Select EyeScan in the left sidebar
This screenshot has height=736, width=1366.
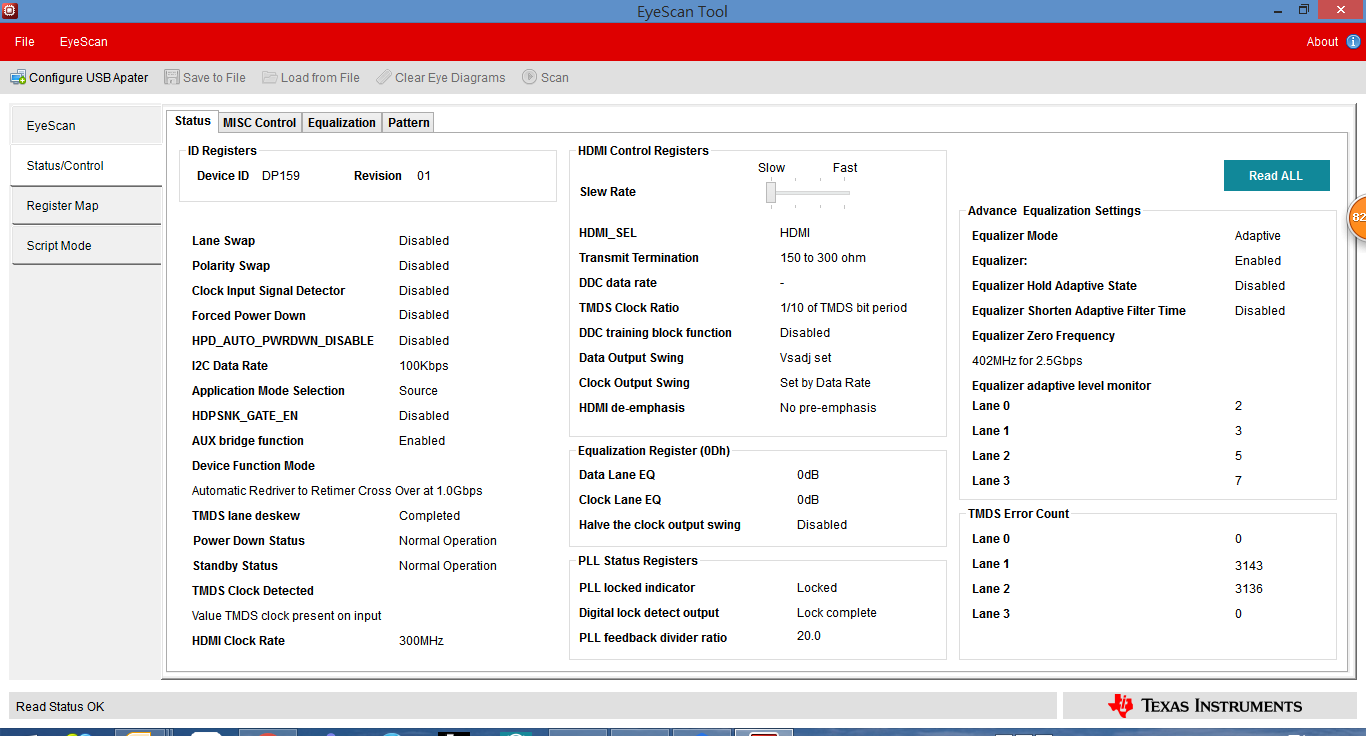[87, 126]
